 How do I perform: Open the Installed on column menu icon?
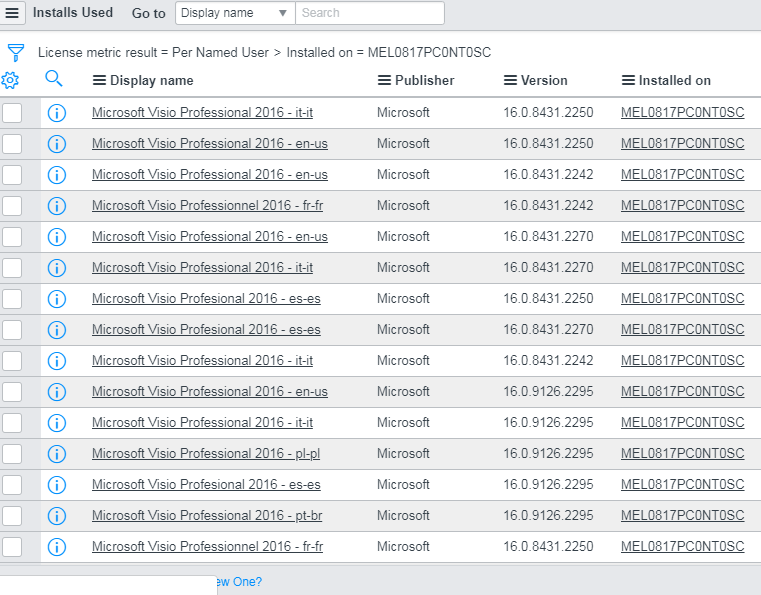tap(628, 80)
